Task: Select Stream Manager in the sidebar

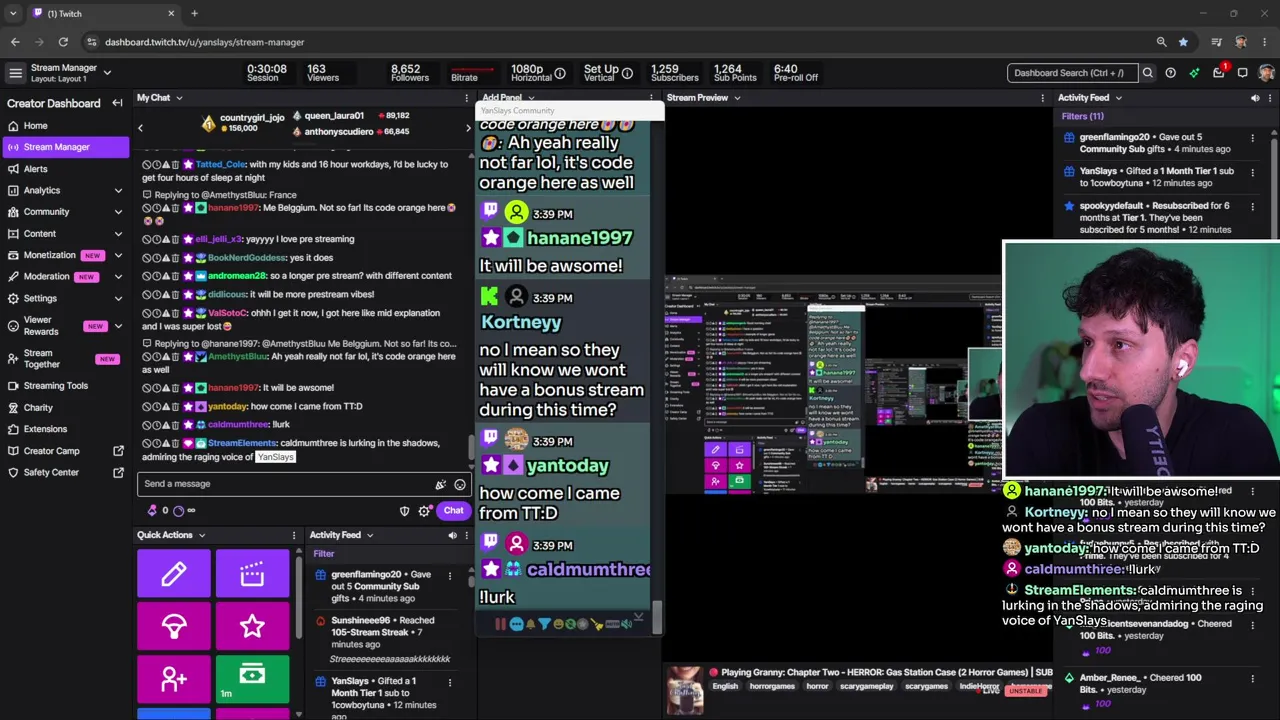Action: pos(65,147)
